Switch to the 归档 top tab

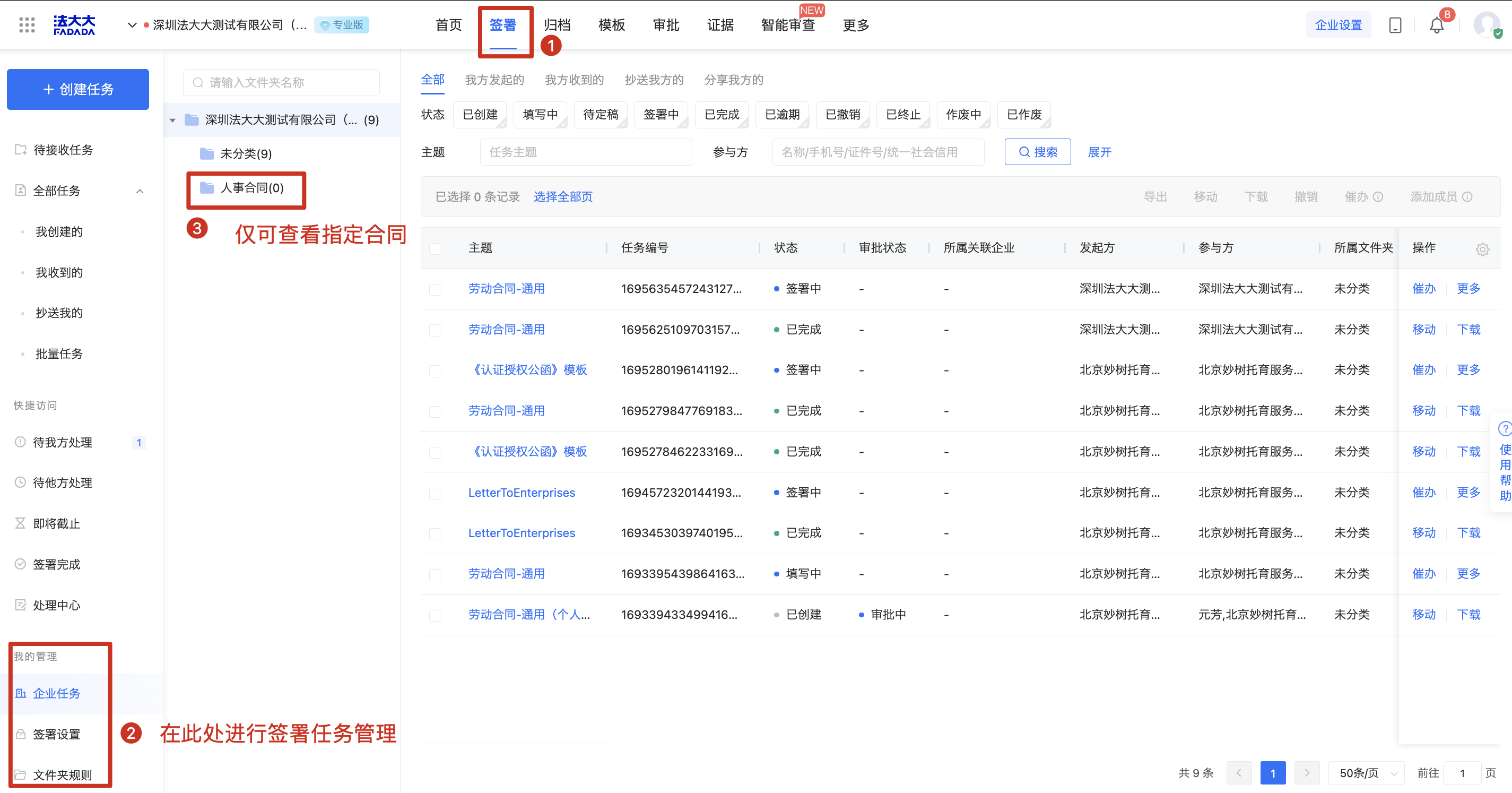tap(557, 25)
